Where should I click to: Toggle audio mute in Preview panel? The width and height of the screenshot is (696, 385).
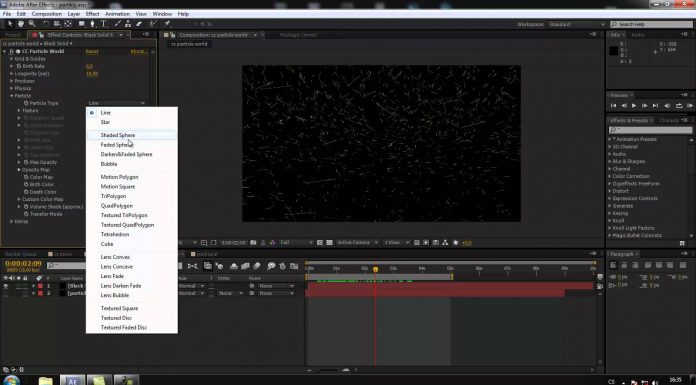click(x=667, y=106)
